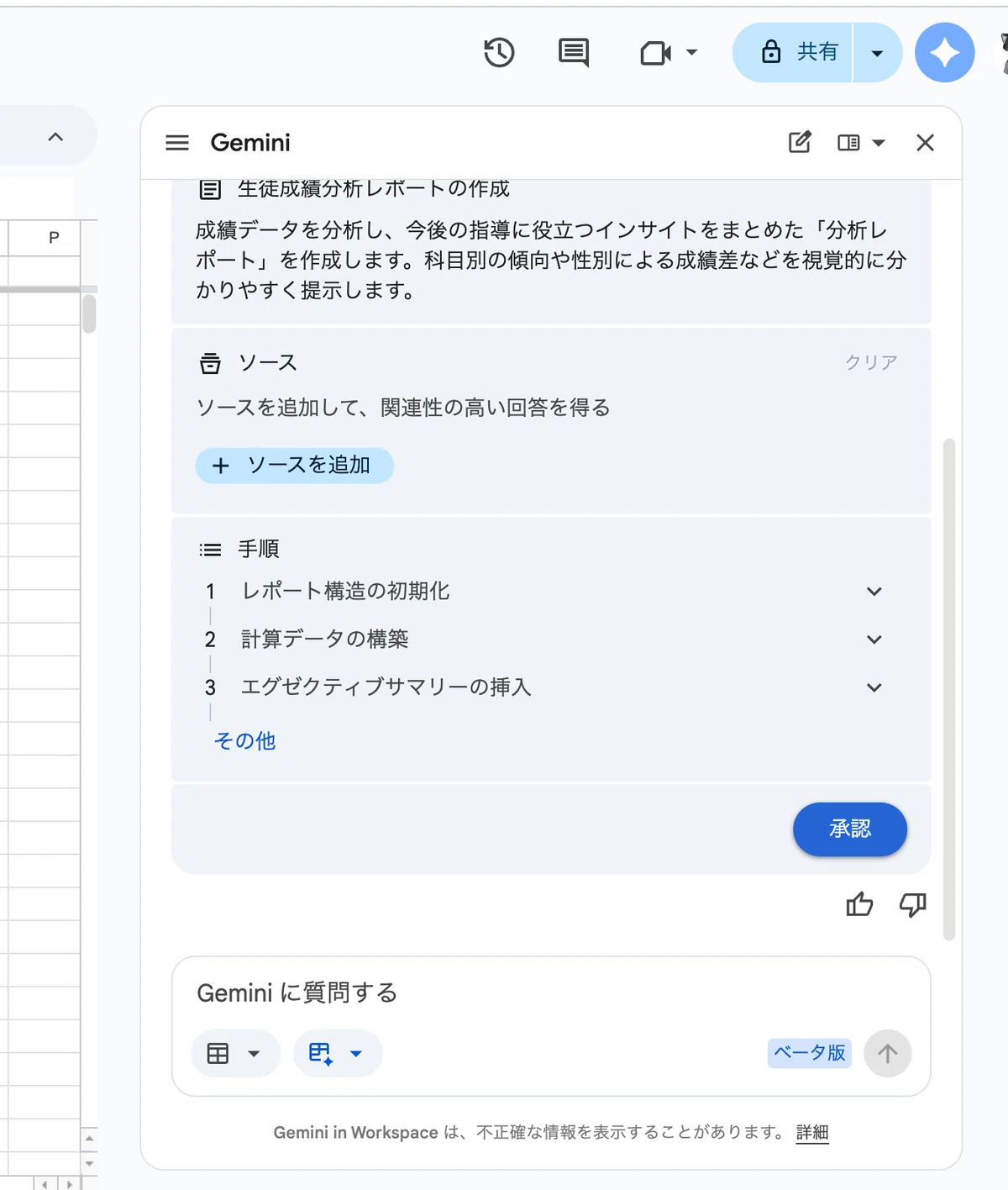1008x1190 pixels.
Task: Click the その他 link
Action: click(x=244, y=740)
